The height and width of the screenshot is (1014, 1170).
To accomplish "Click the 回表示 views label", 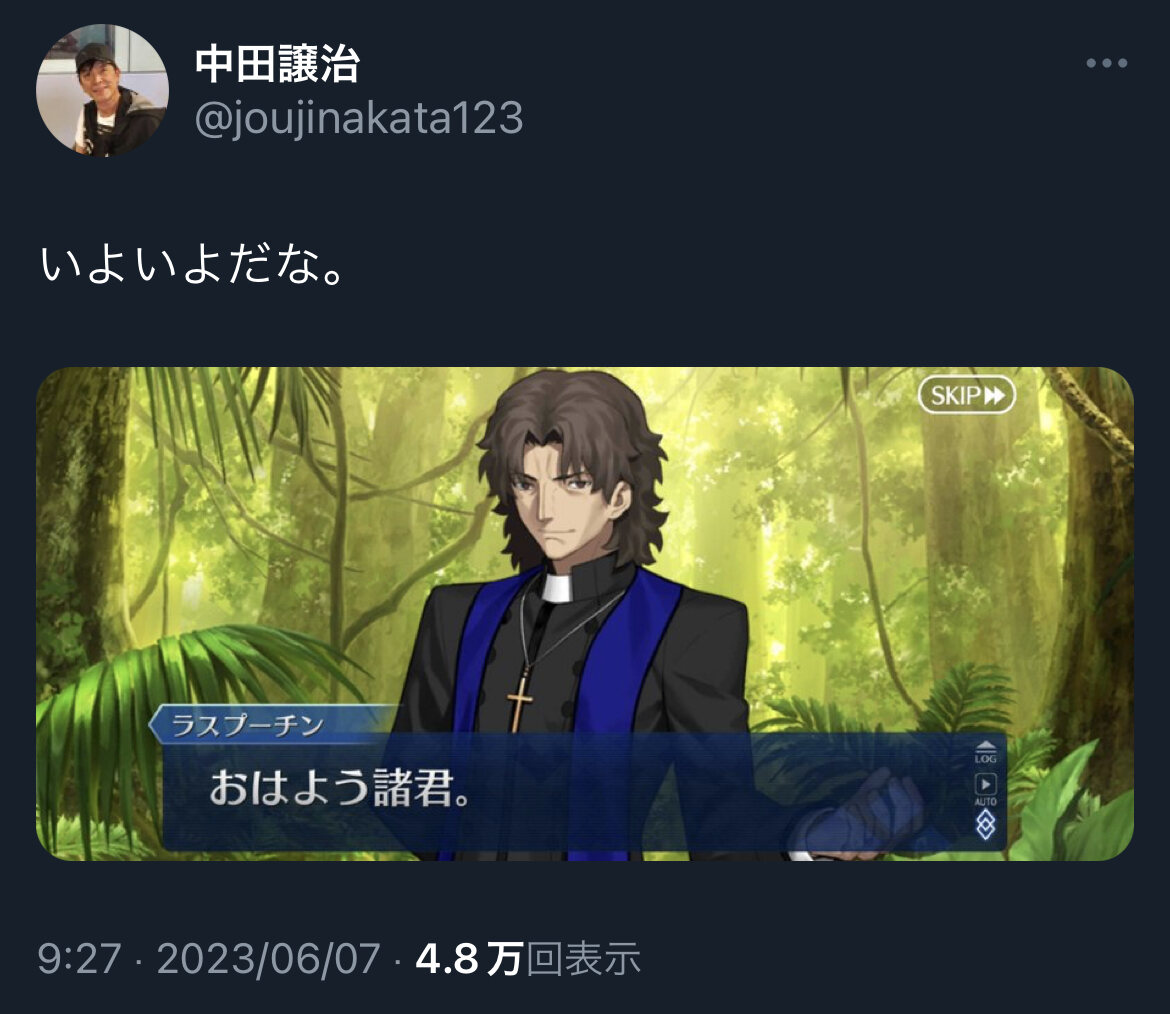I will pos(584,959).
